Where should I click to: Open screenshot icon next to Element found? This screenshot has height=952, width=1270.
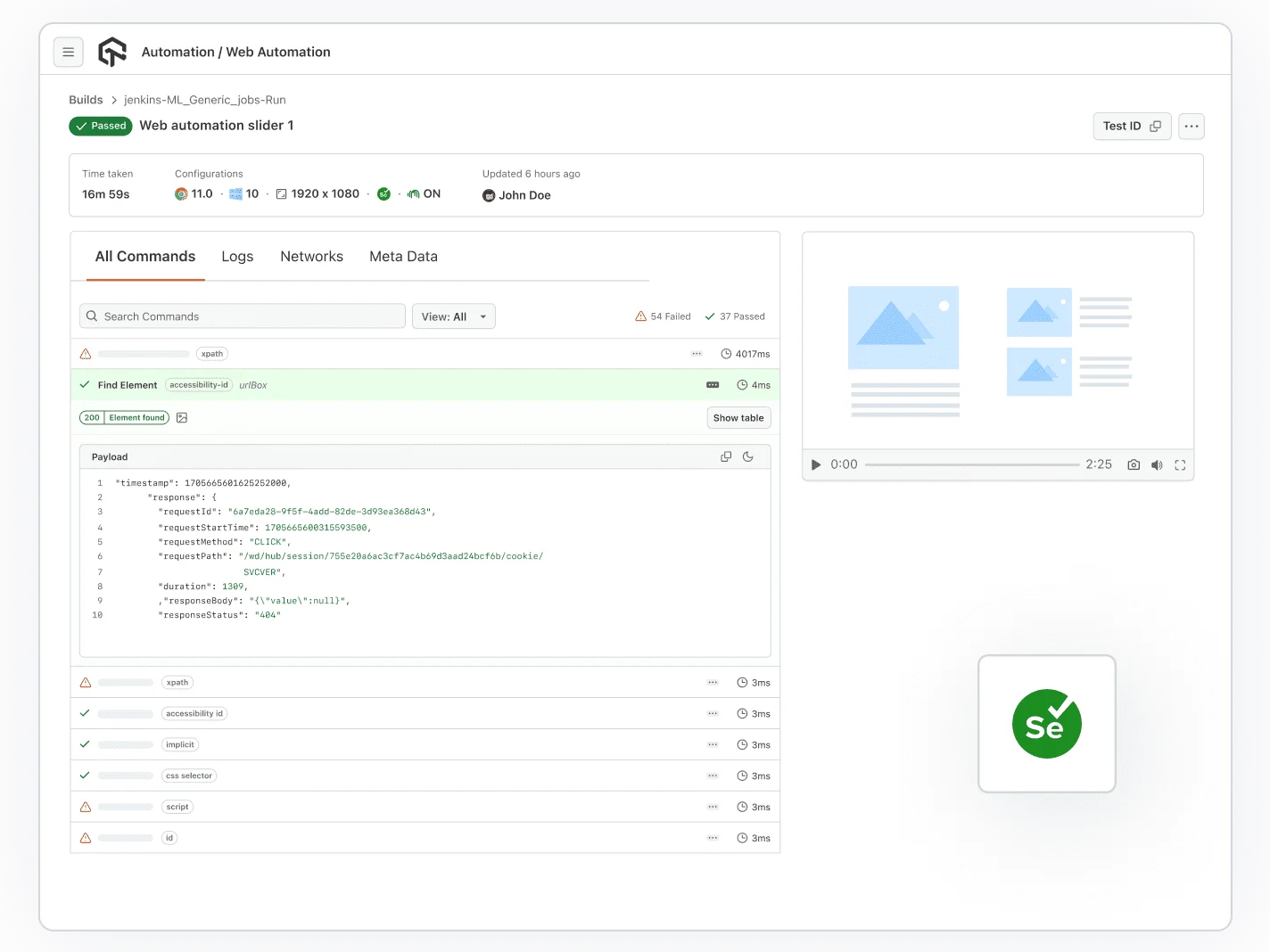click(182, 418)
